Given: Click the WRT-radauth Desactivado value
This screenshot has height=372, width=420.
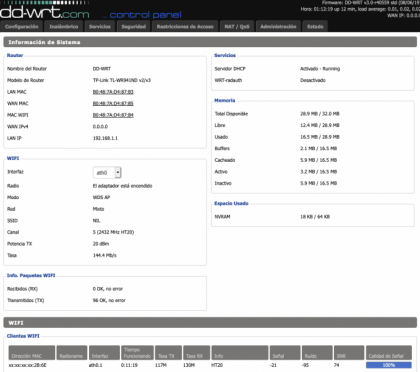Looking at the screenshot, I should point(313,80).
